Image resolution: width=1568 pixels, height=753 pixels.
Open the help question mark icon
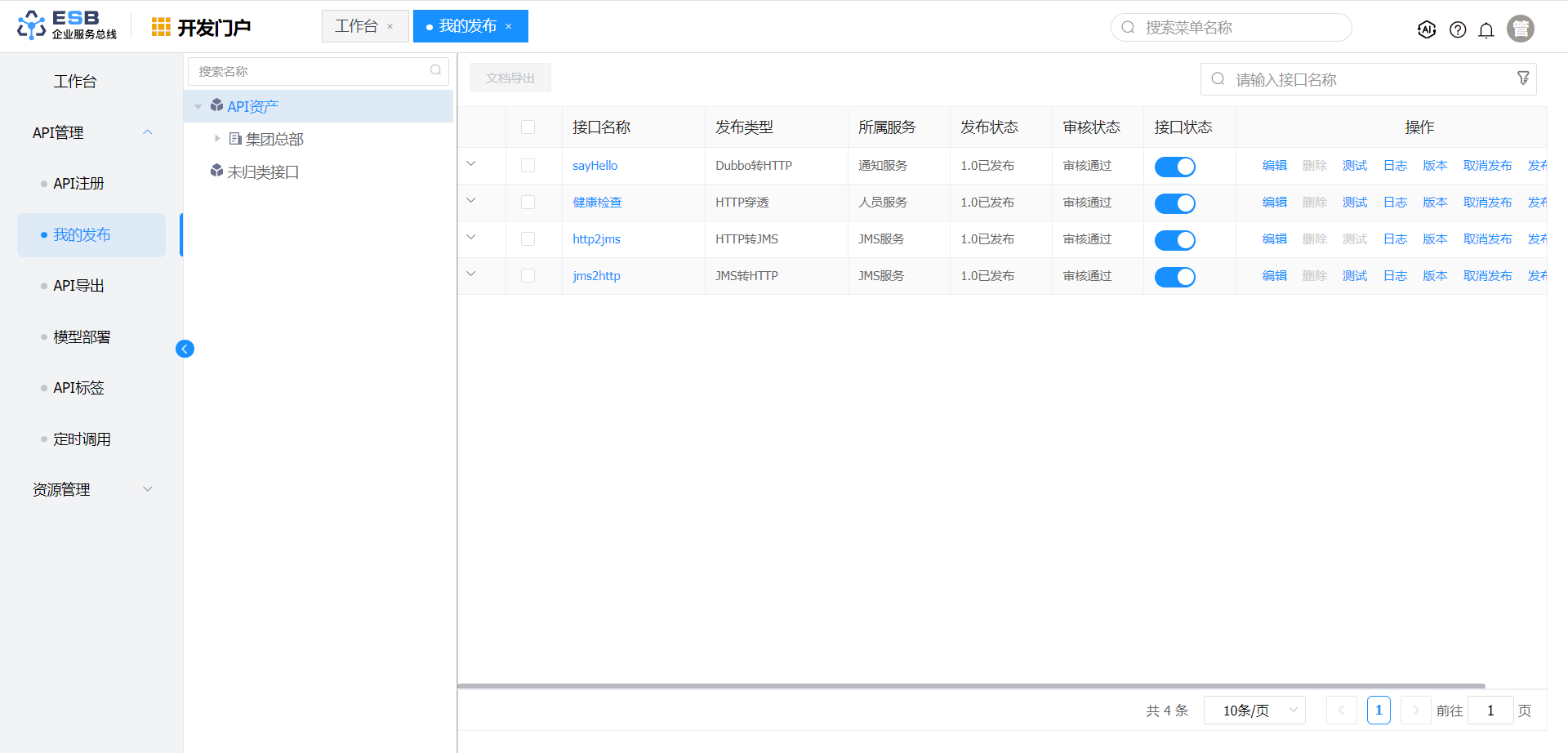(x=1457, y=29)
